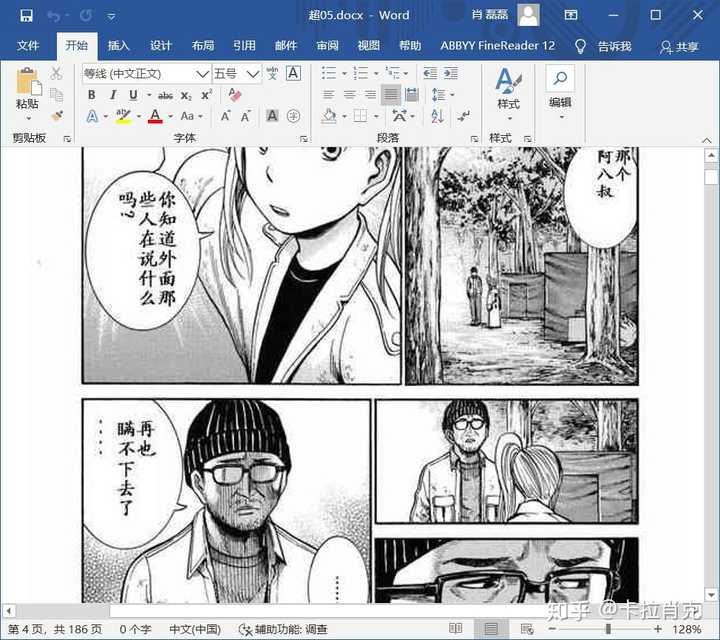The width and height of the screenshot is (720, 640).
Task: Save the document using the floppy icon
Action: [26, 16]
